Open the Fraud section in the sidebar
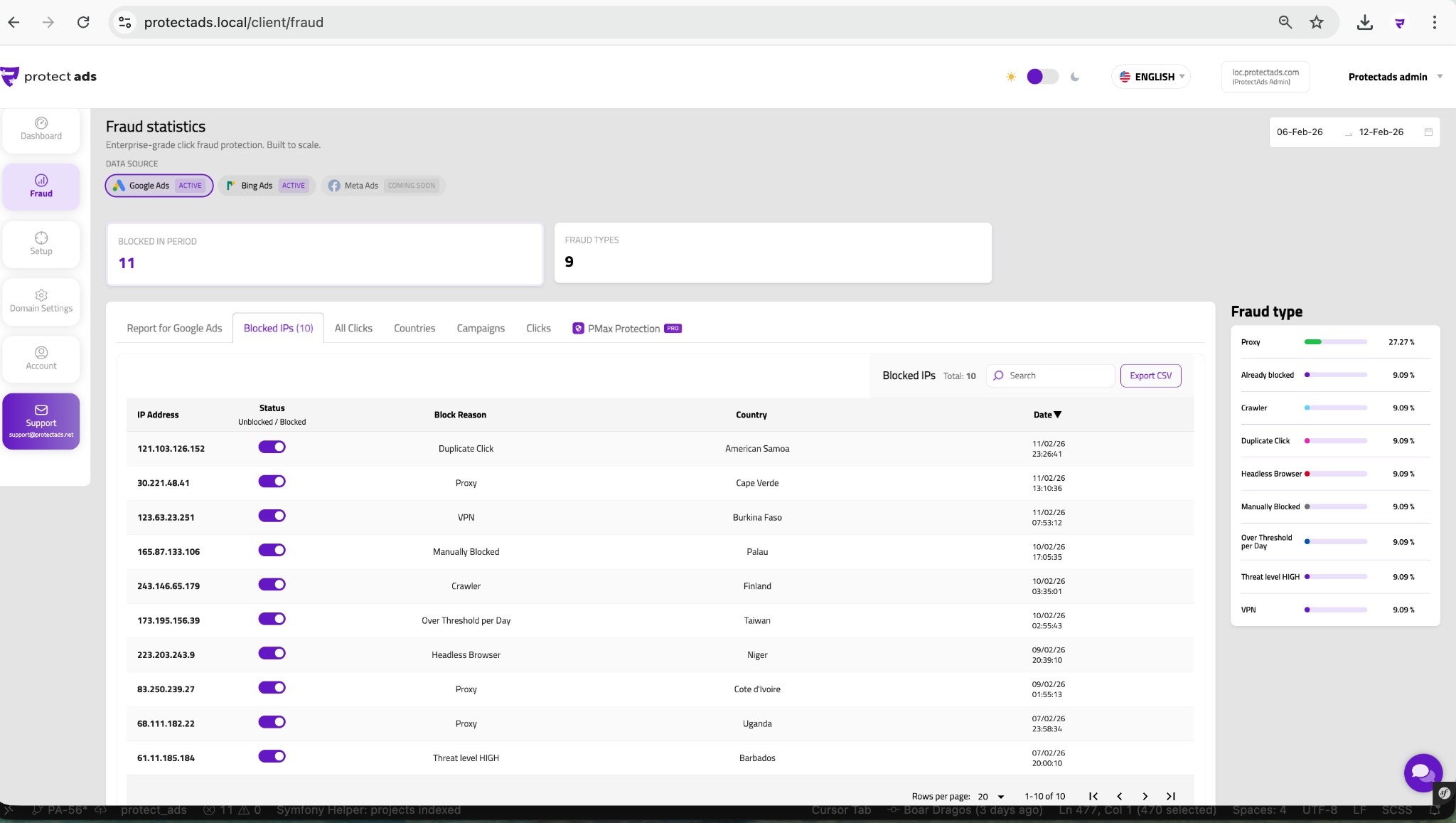The width and height of the screenshot is (1456, 823). 41,186
